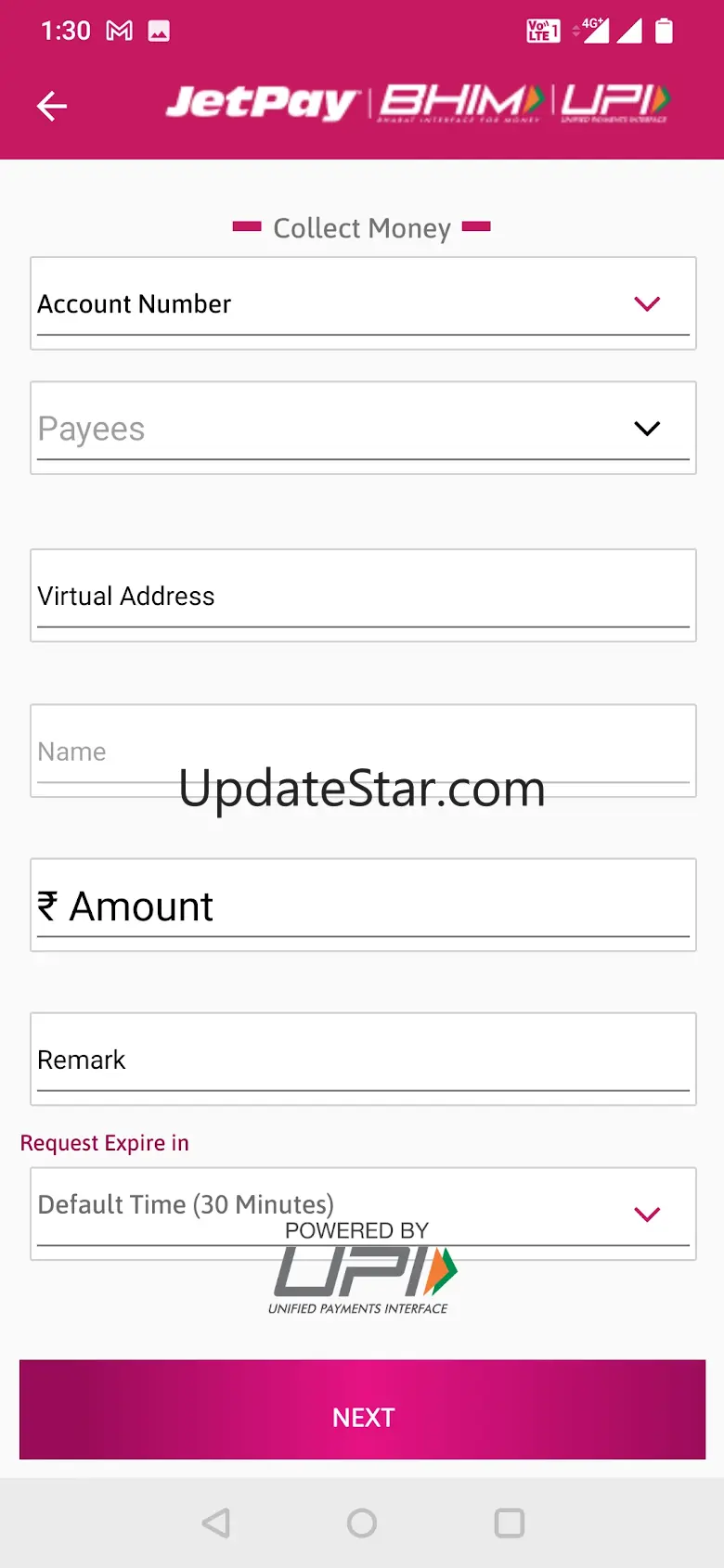Open the Default Time (30 Minutes) expiry dropdown

point(363,1214)
